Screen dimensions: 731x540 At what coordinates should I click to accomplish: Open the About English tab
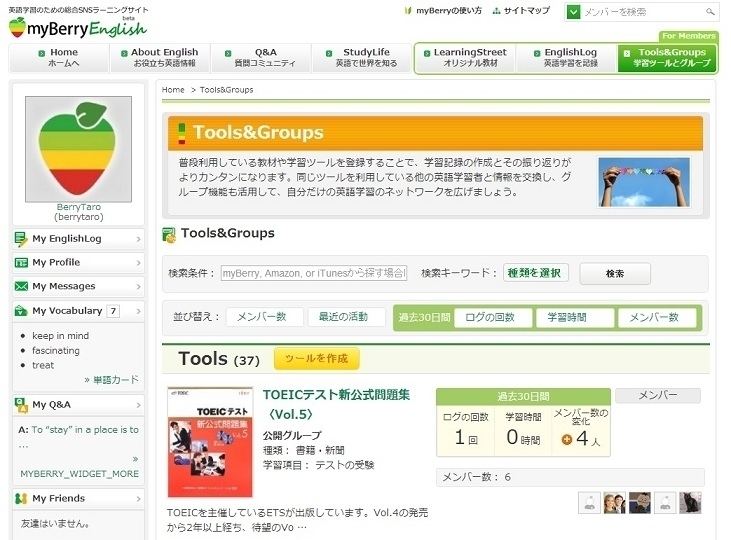pyautogui.click(x=160, y=58)
